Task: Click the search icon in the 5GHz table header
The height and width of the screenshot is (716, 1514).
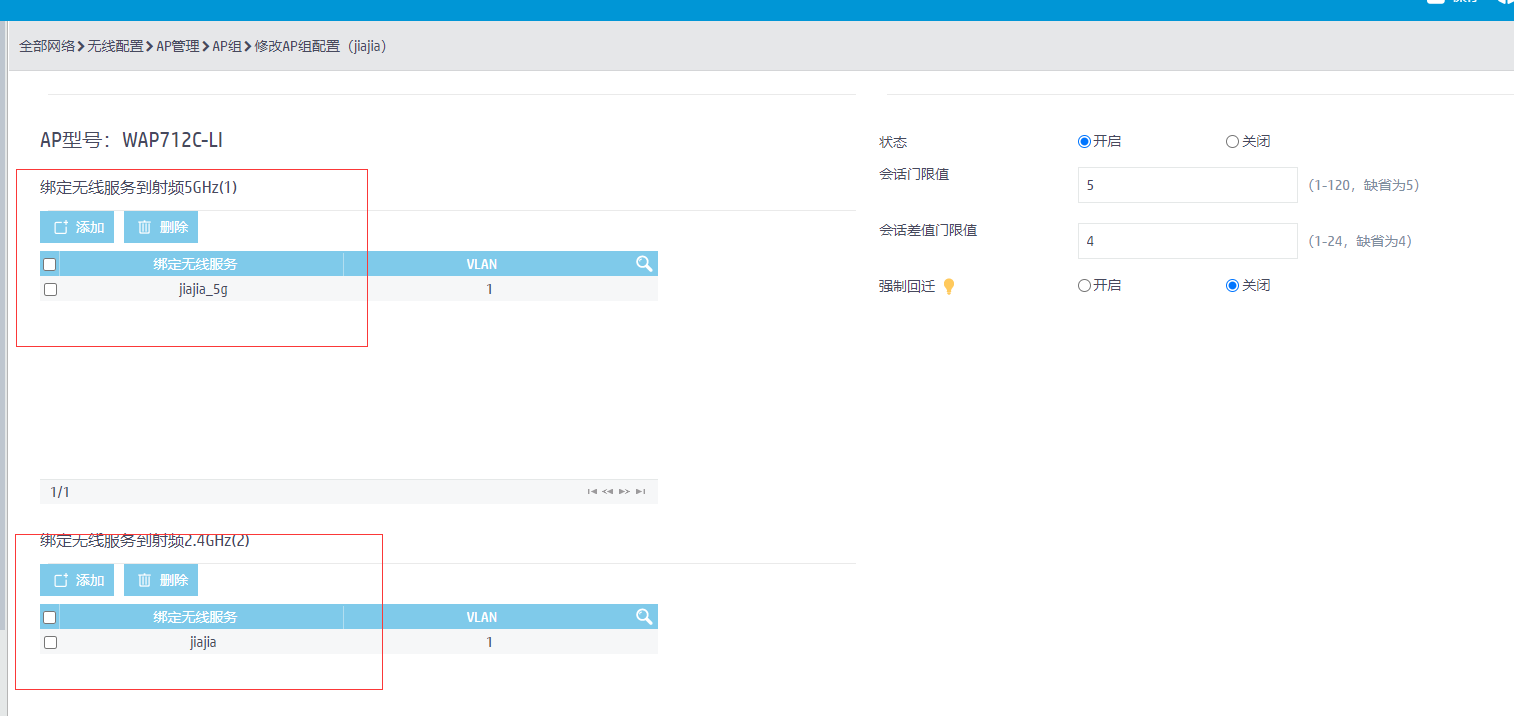Action: coord(644,264)
